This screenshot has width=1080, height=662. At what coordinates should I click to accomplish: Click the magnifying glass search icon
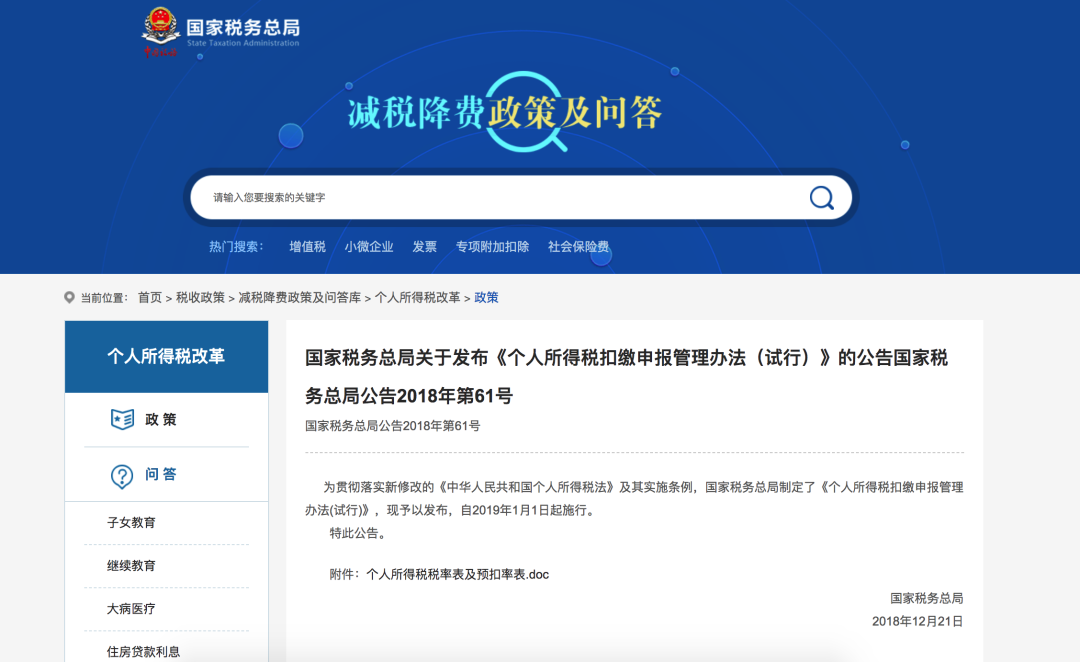pos(820,197)
